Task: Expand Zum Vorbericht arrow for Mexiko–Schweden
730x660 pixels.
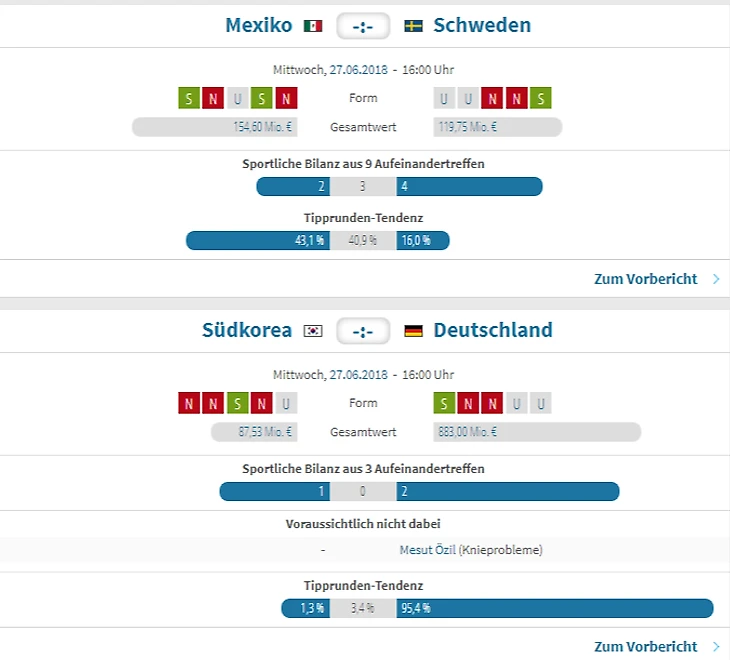Action: coord(716,279)
